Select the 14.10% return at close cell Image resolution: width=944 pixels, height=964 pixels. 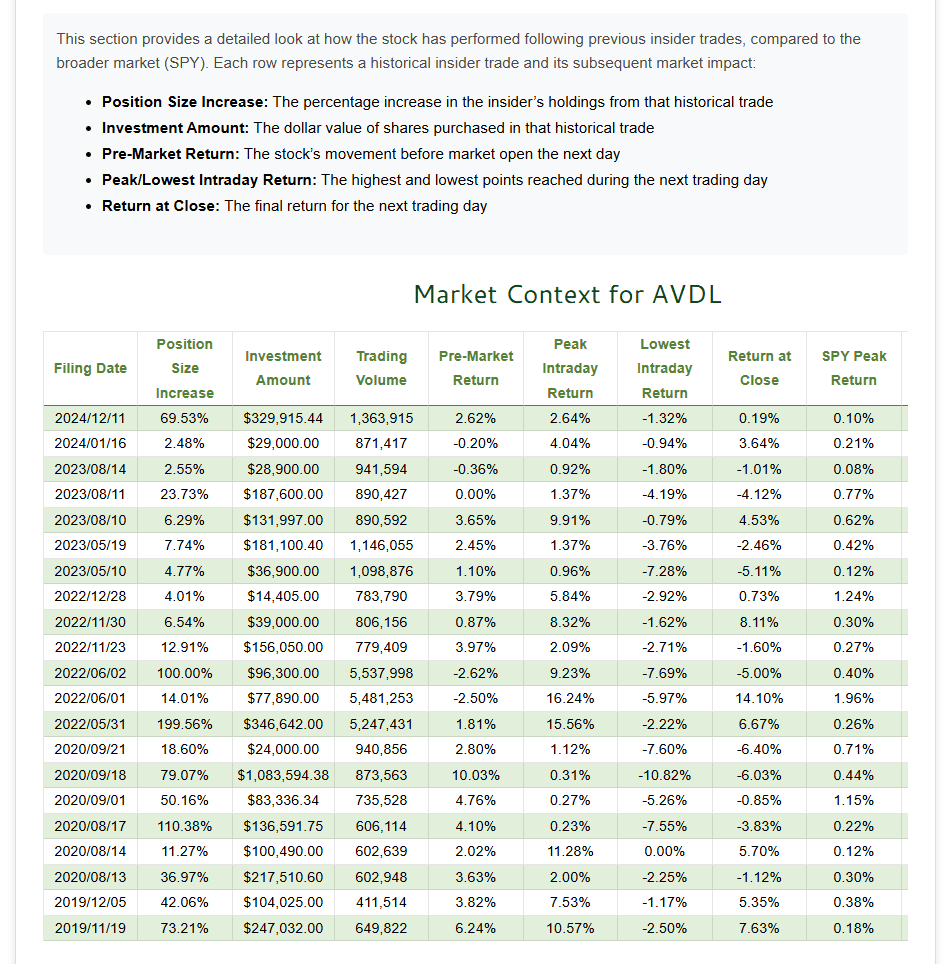tap(759, 698)
